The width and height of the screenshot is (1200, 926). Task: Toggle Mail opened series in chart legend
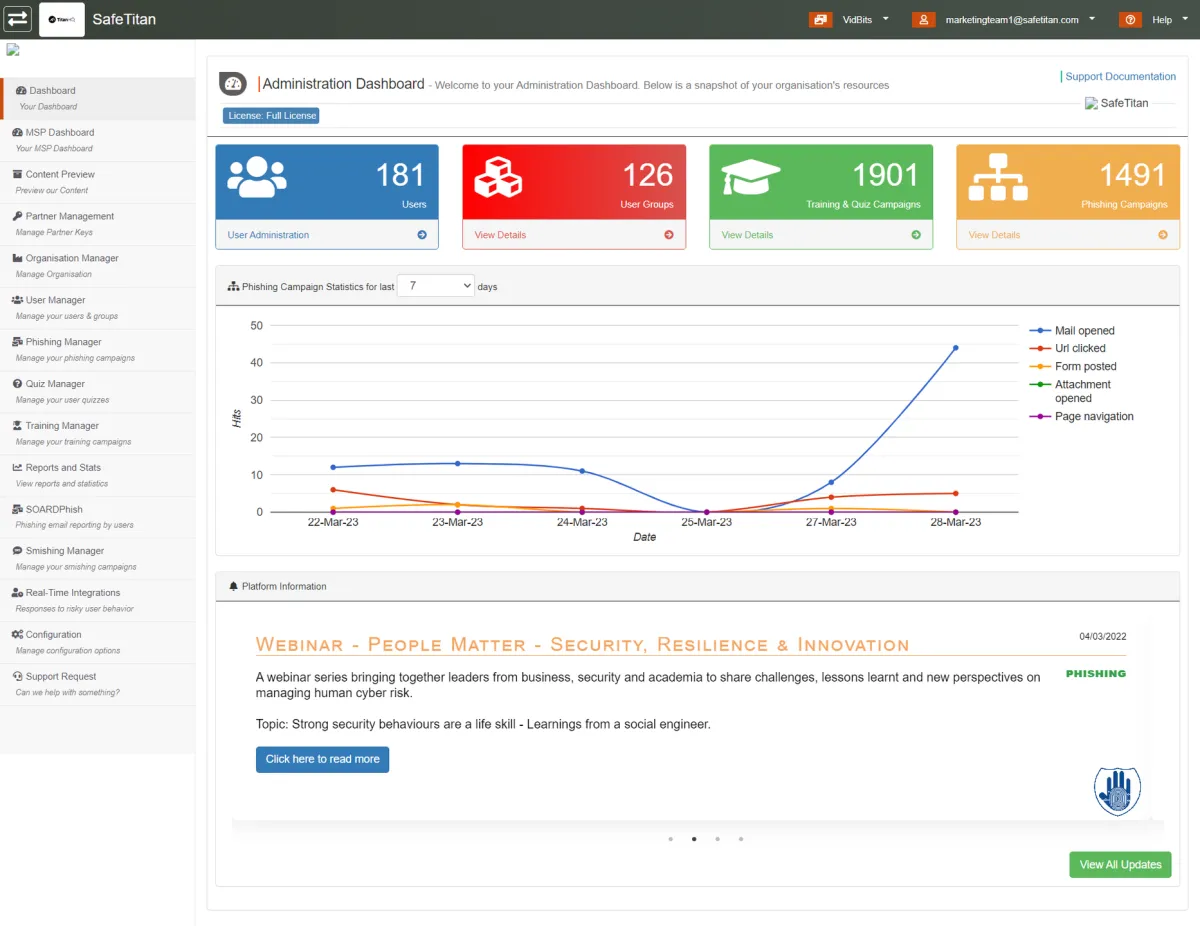(x=1084, y=331)
